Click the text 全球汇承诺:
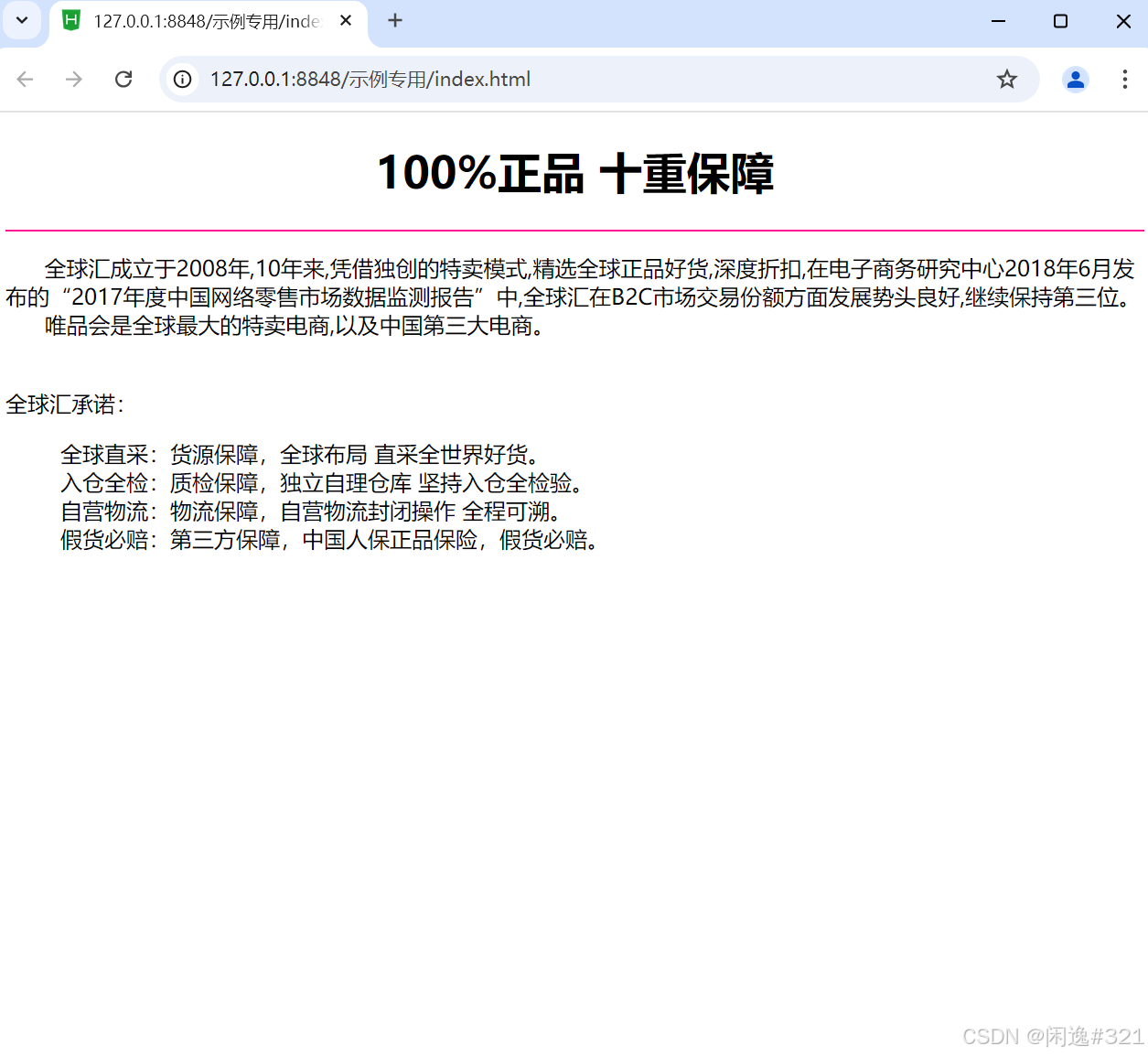This screenshot has height=1056, width=1148. pyautogui.click(x=65, y=404)
